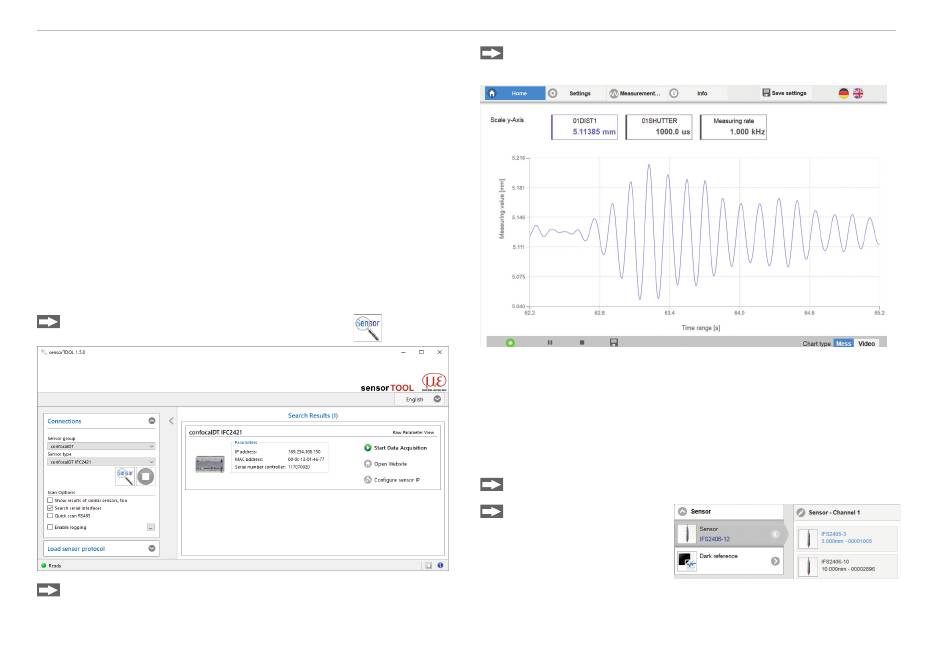Click the IFS2405-3 sensor entry text
Image resolution: width=950 pixels, height=665 pixels.
coord(846,538)
